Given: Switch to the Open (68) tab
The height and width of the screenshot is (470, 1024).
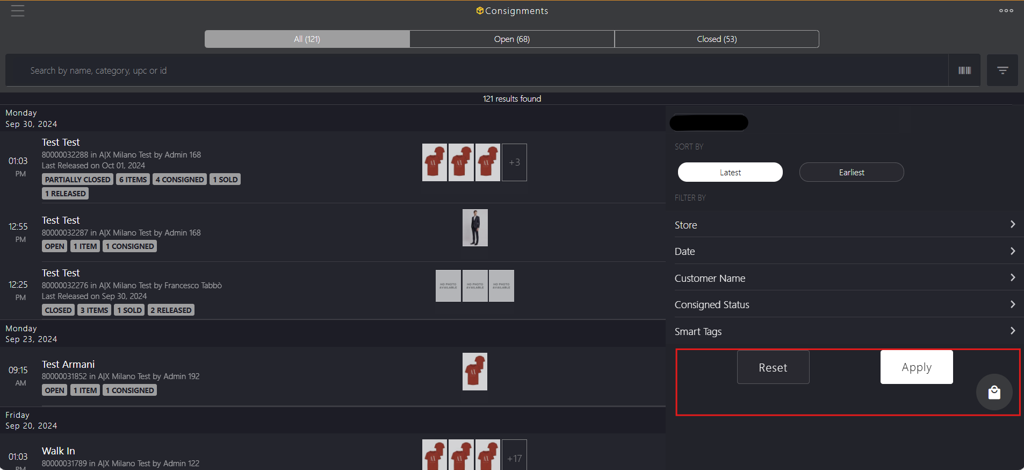Looking at the screenshot, I should point(512,39).
